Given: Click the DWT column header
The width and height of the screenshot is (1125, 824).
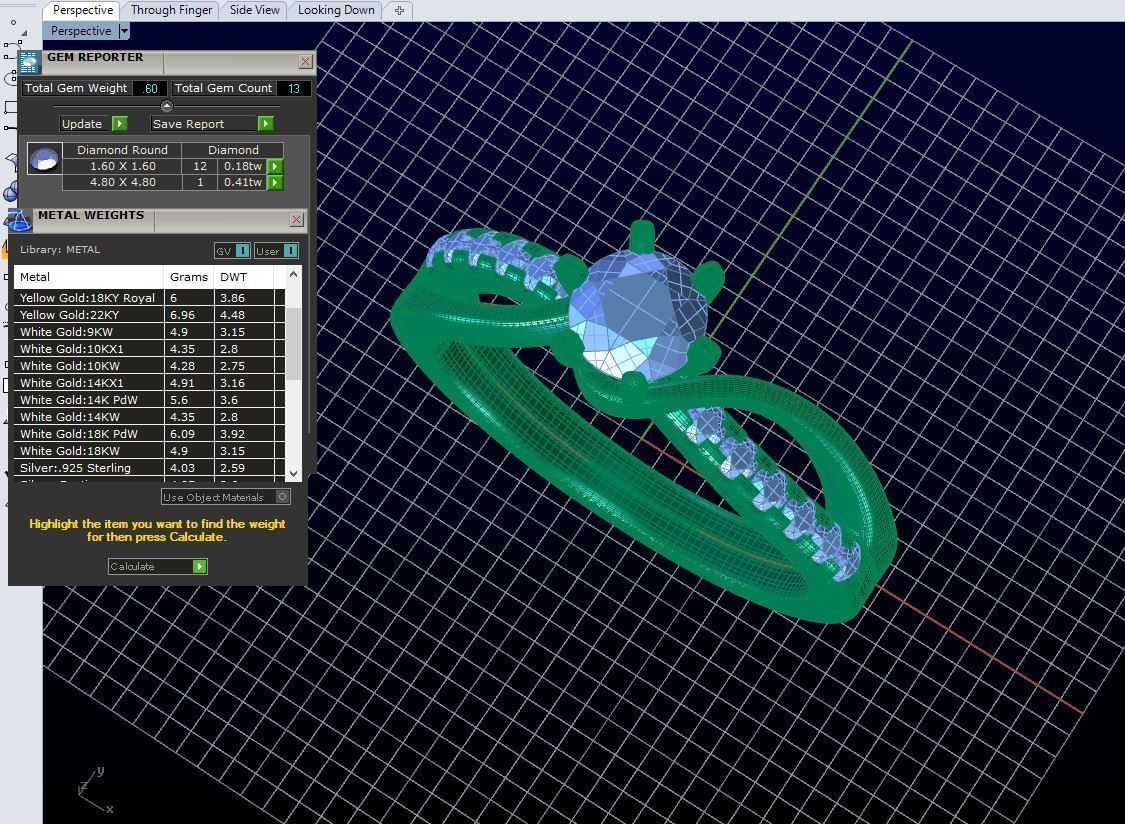Looking at the screenshot, I should [x=244, y=277].
